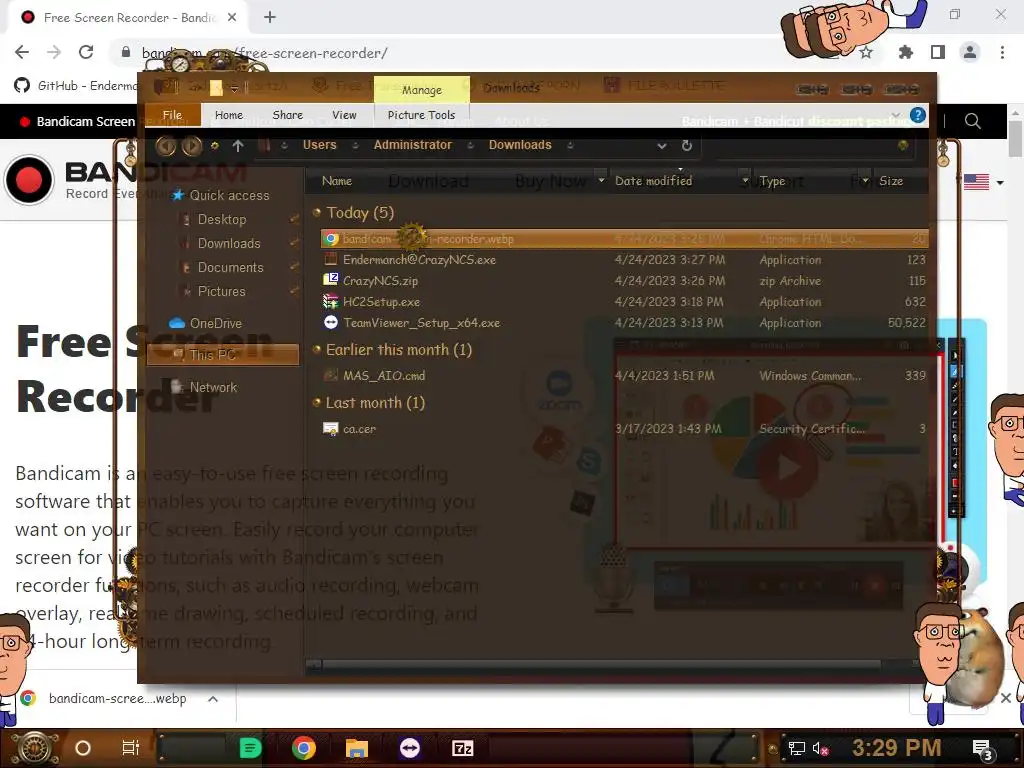Collapse Last month group
1024x768 pixels.
coord(317,402)
